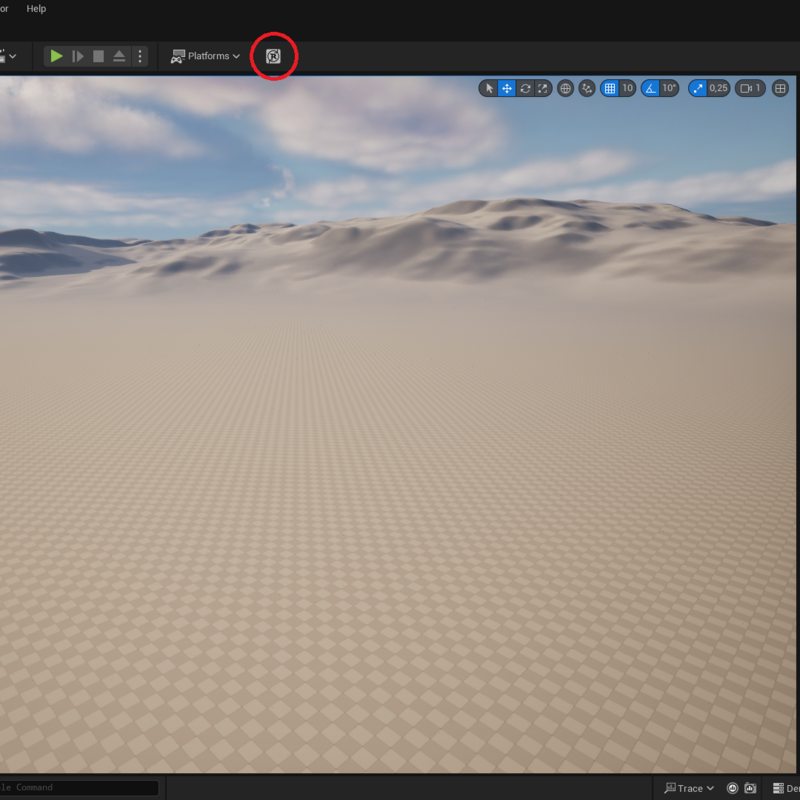Open the Trace dropdown in status bar
800x800 pixels.
click(x=690, y=788)
